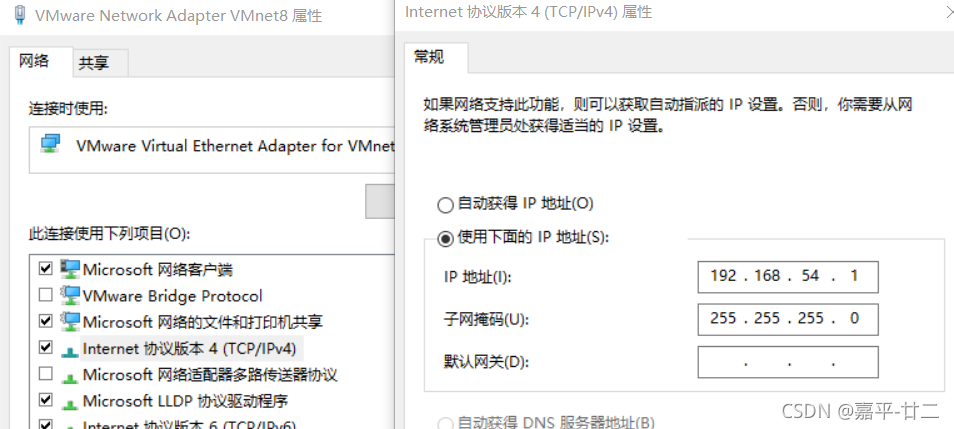The height and width of the screenshot is (429, 954).
Task: Select the Microsoft 网络客户端 network icon
Action: point(70,268)
